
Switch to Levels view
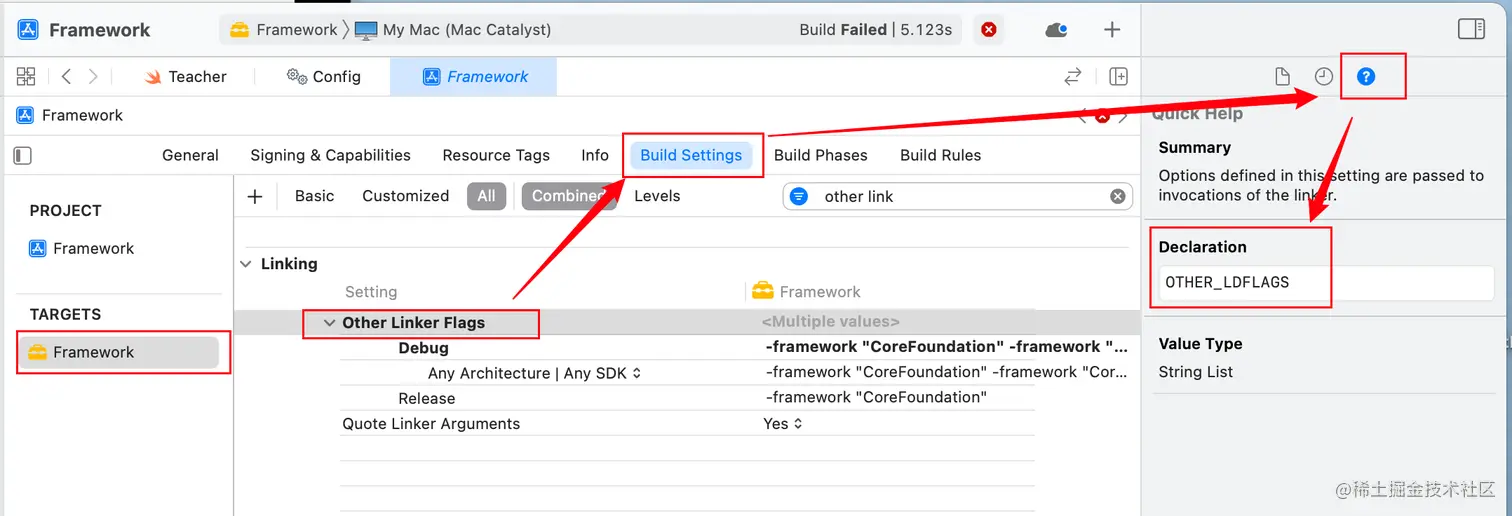tap(657, 196)
